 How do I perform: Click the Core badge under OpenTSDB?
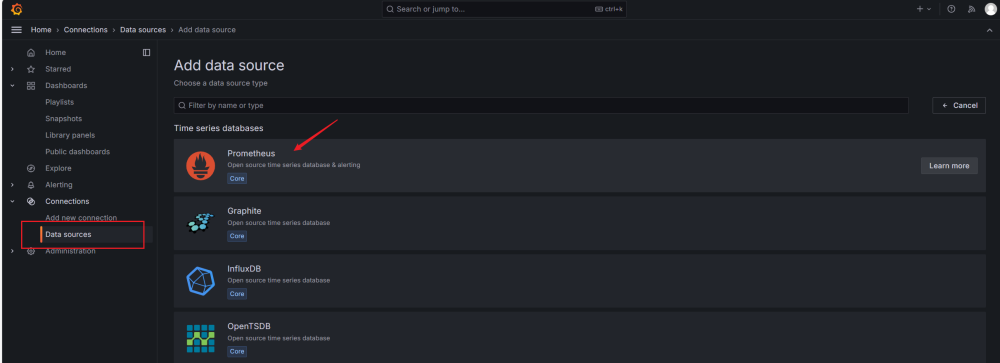237,352
